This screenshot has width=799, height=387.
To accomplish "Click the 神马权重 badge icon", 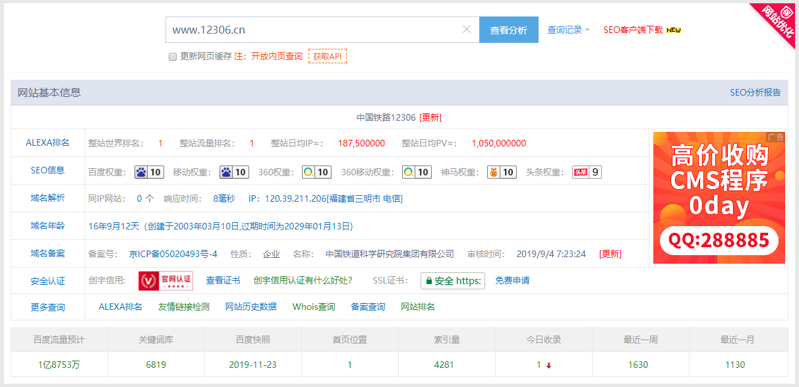I will tap(502, 172).
